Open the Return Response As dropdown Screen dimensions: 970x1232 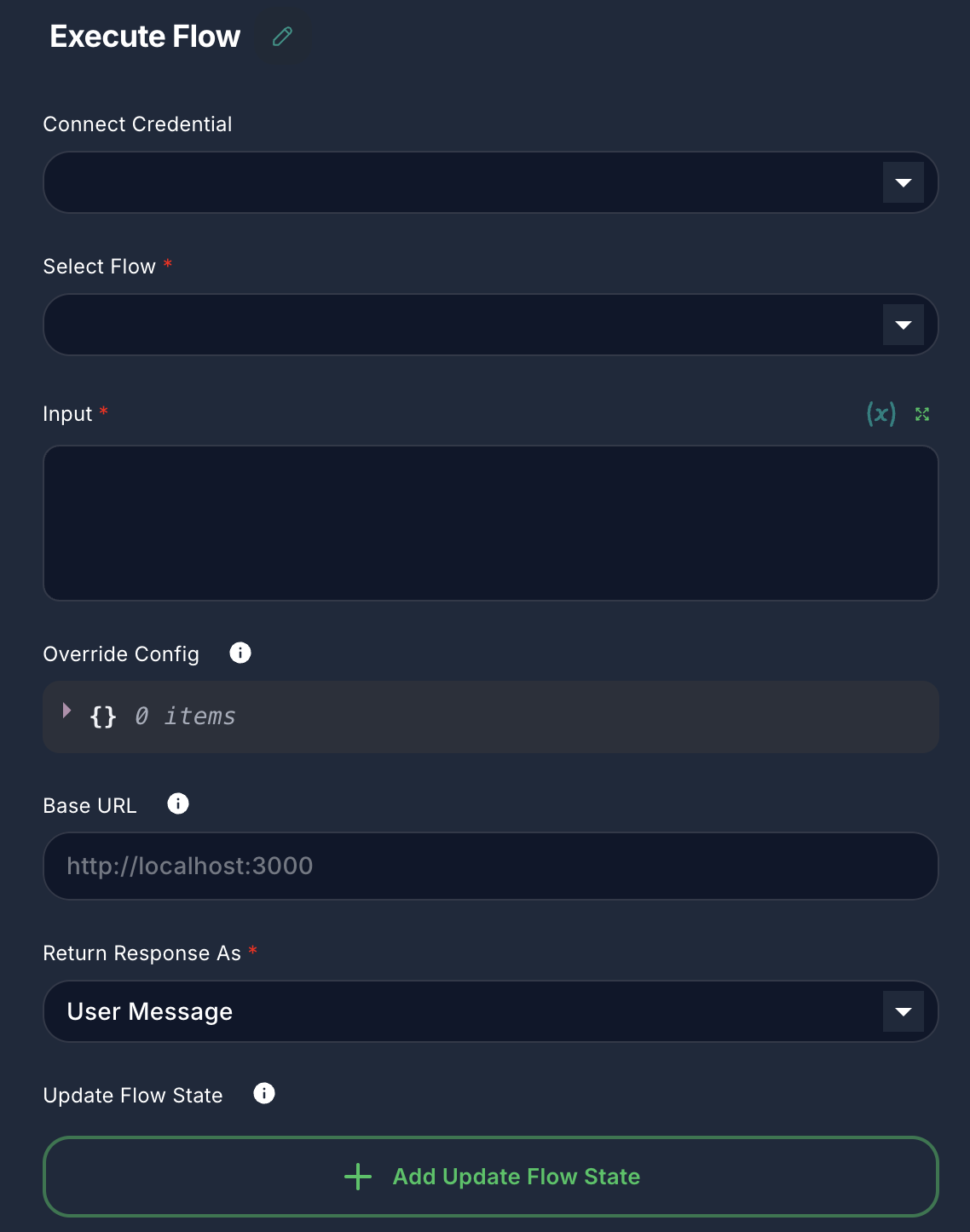tap(903, 1011)
